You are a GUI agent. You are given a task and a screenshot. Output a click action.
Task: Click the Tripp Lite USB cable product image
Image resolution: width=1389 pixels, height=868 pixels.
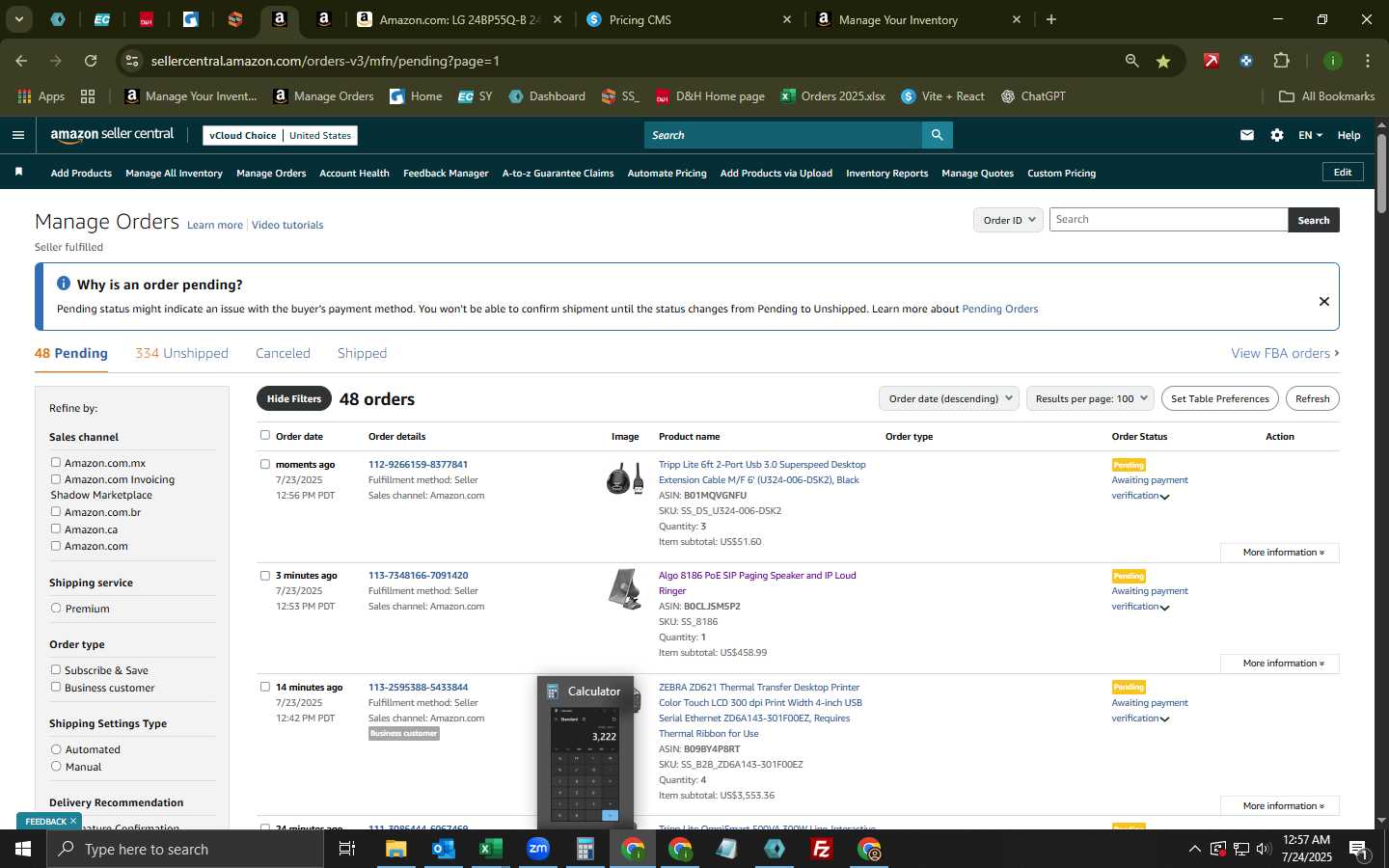tap(625, 477)
